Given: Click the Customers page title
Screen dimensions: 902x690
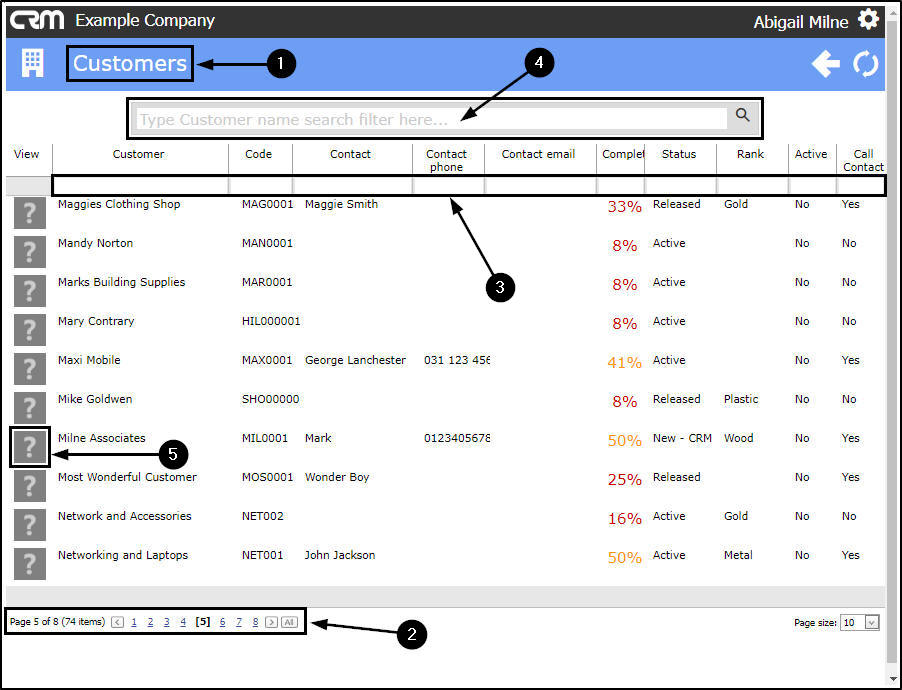Looking at the screenshot, I should coord(130,63).
